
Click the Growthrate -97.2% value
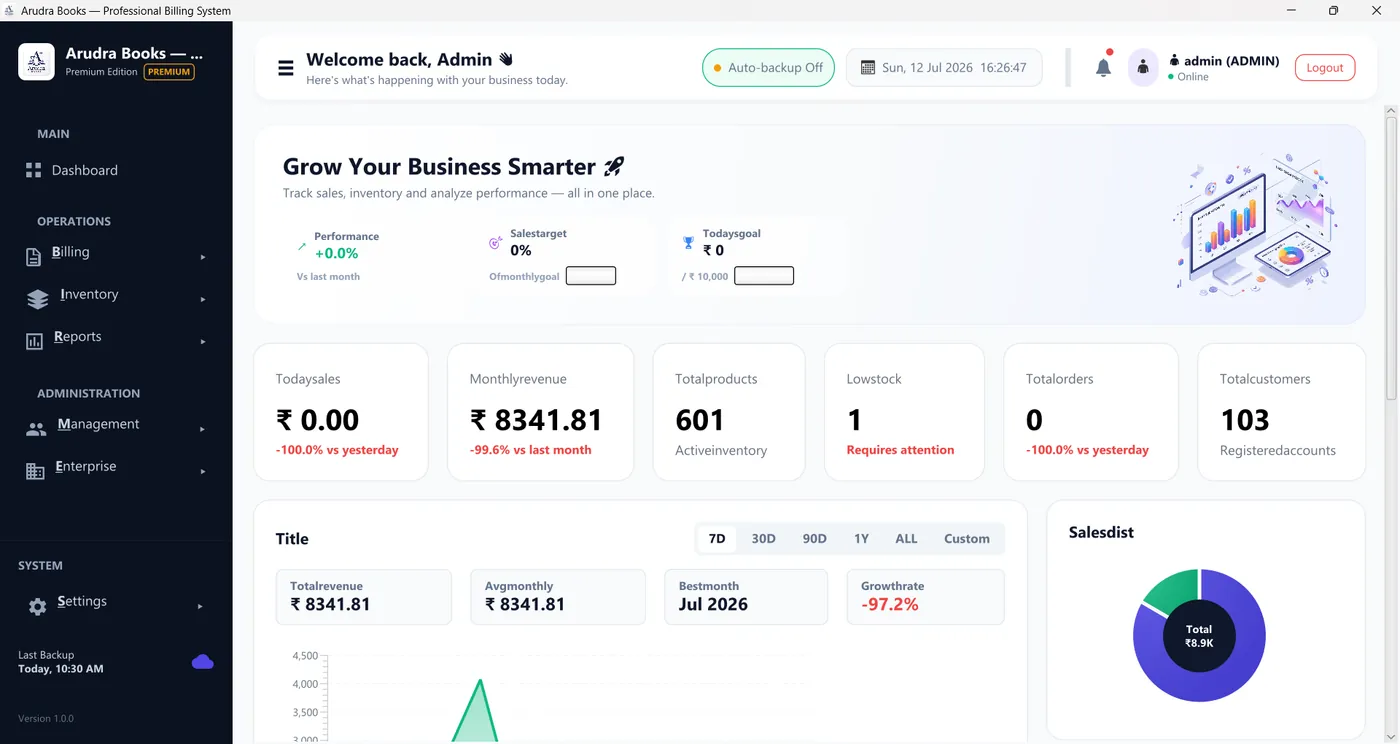coord(890,604)
